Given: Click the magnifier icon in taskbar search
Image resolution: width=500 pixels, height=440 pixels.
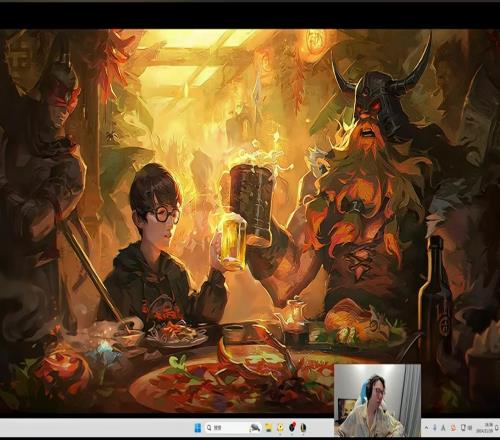Looking at the screenshot, I should 209,428.
